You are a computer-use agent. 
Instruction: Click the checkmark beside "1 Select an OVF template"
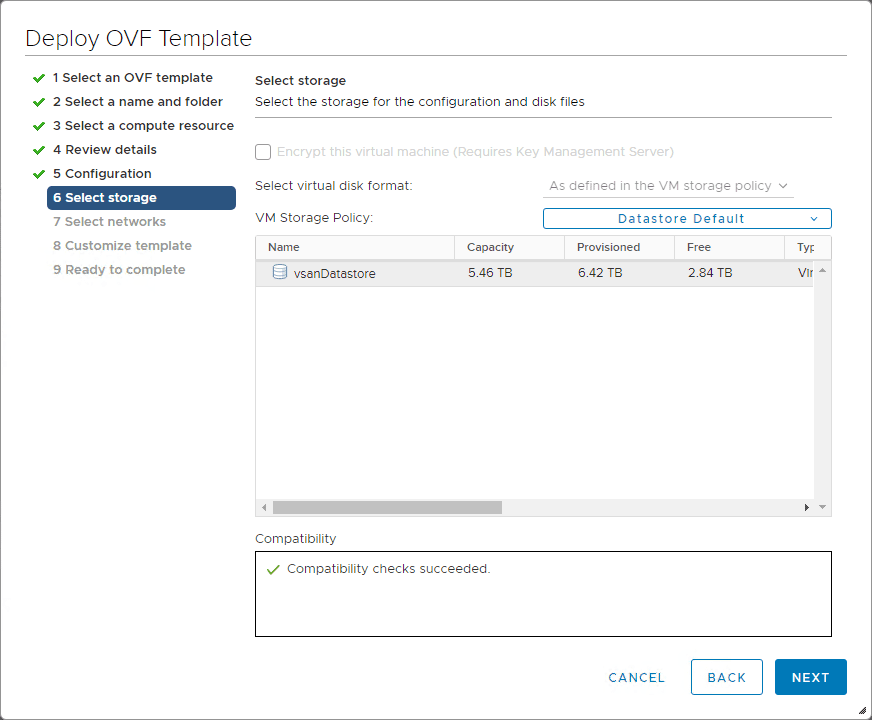point(38,77)
